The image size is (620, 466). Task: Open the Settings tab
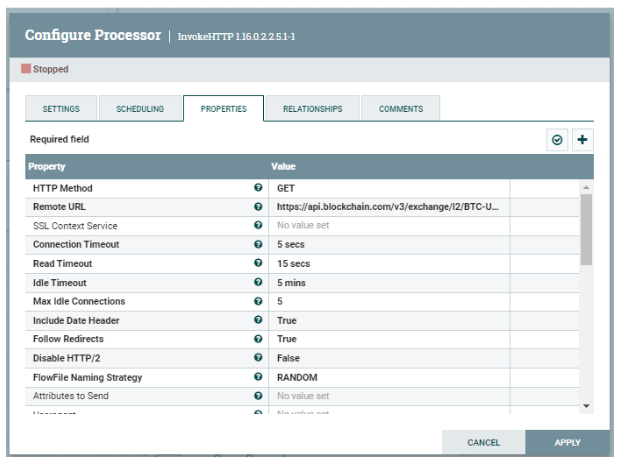point(61,108)
